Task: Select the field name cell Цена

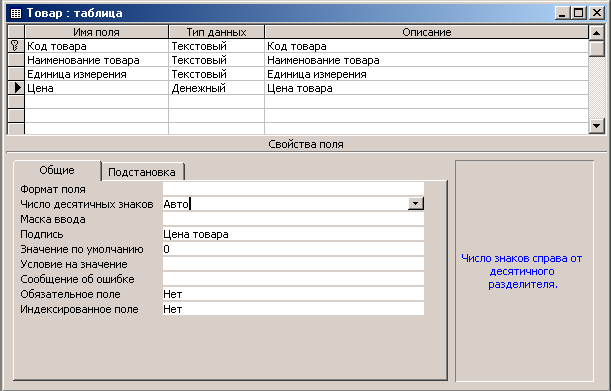Action: click(97, 88)
